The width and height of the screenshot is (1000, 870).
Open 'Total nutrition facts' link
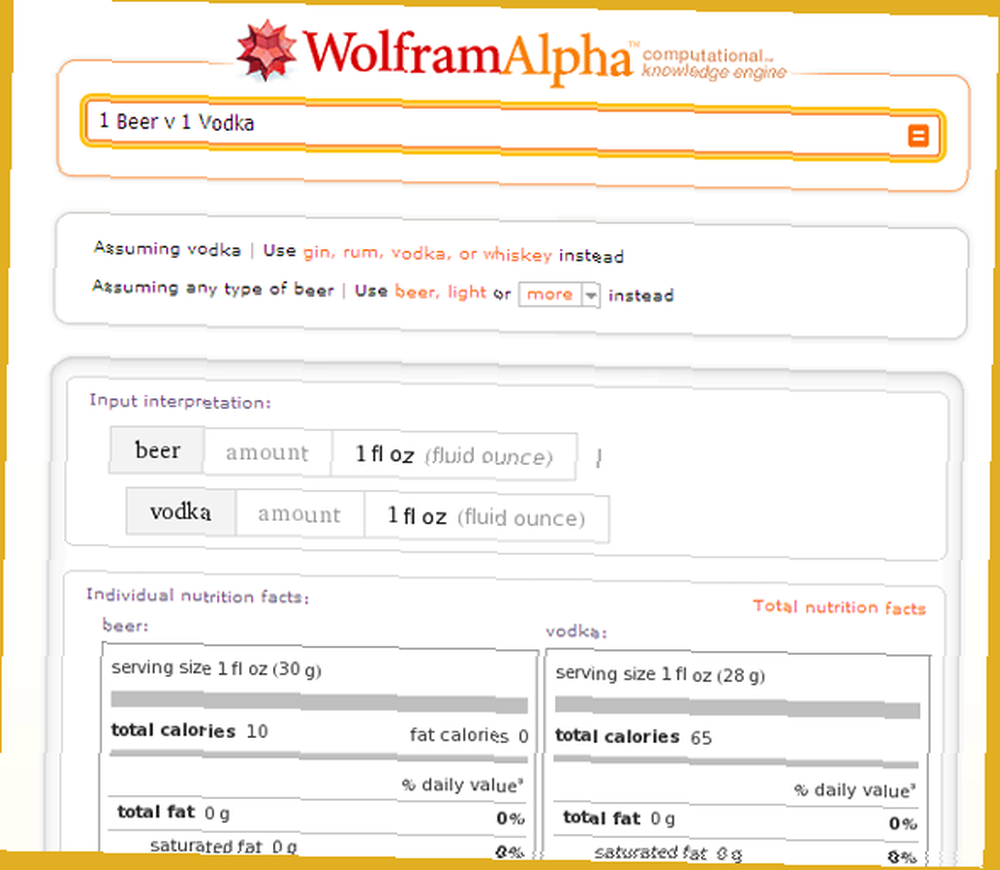(x=839, y=607)
